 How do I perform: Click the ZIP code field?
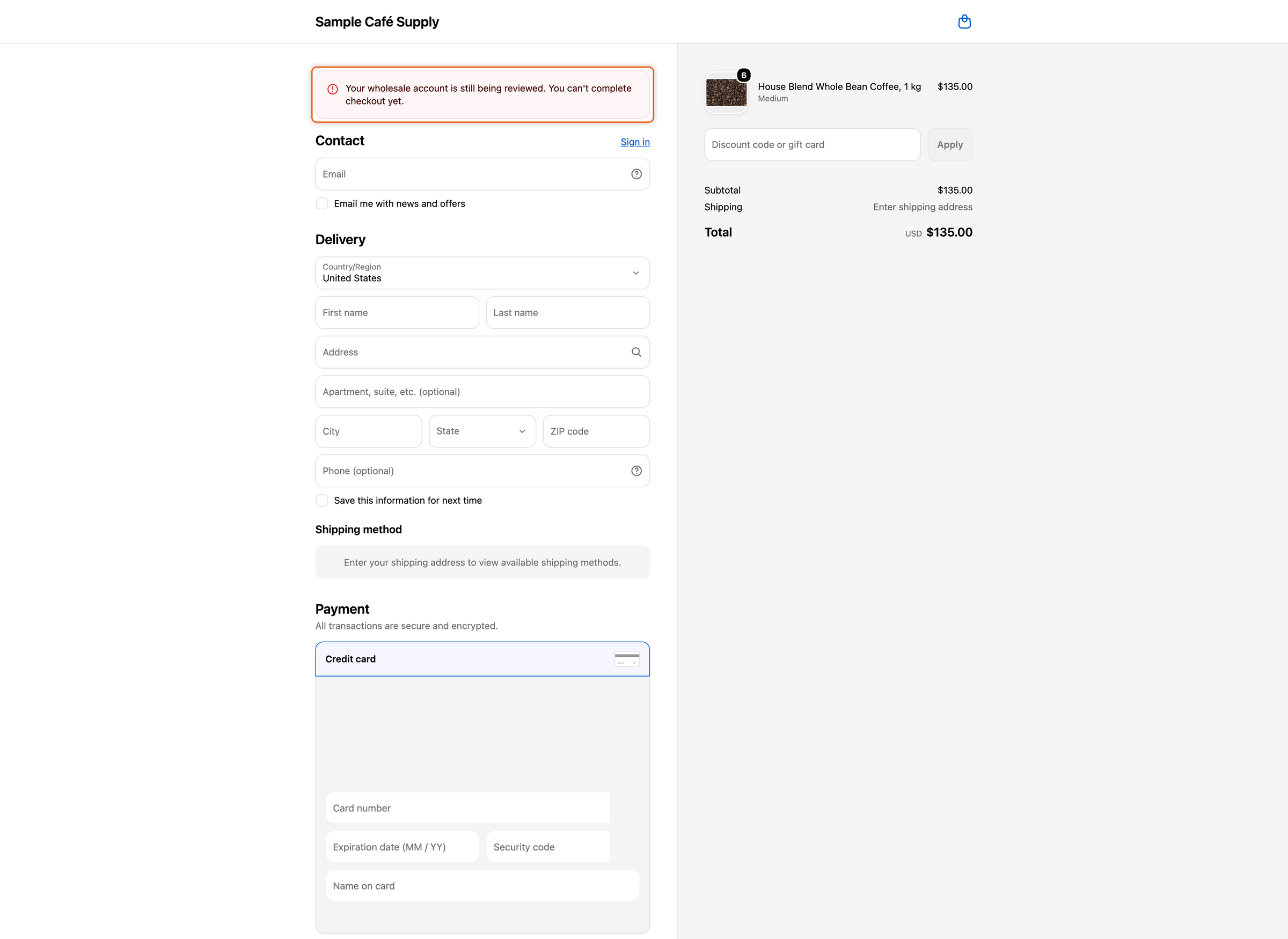[x=596, y=431]
